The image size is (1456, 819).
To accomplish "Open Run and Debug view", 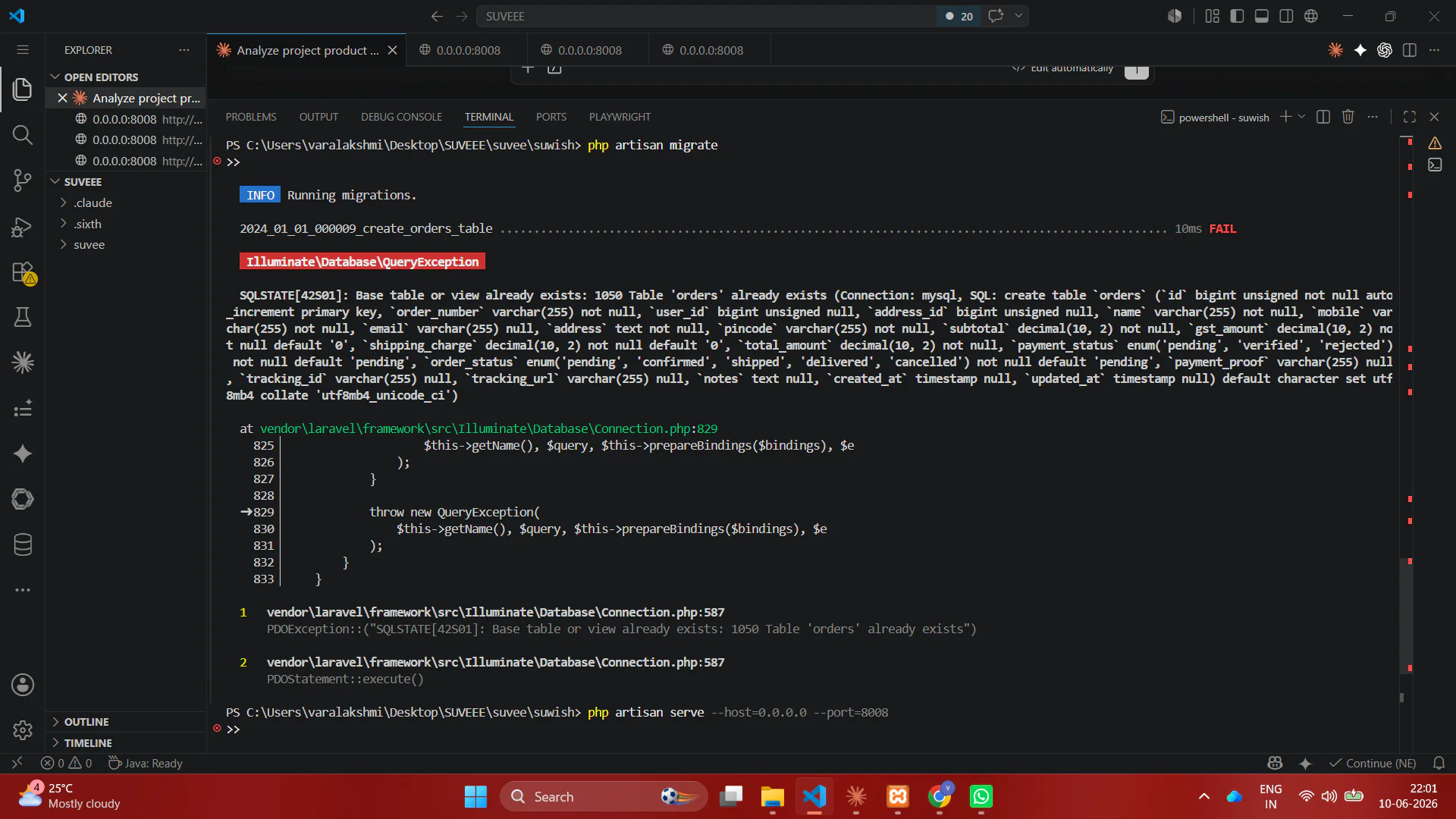I will point(23,227).
